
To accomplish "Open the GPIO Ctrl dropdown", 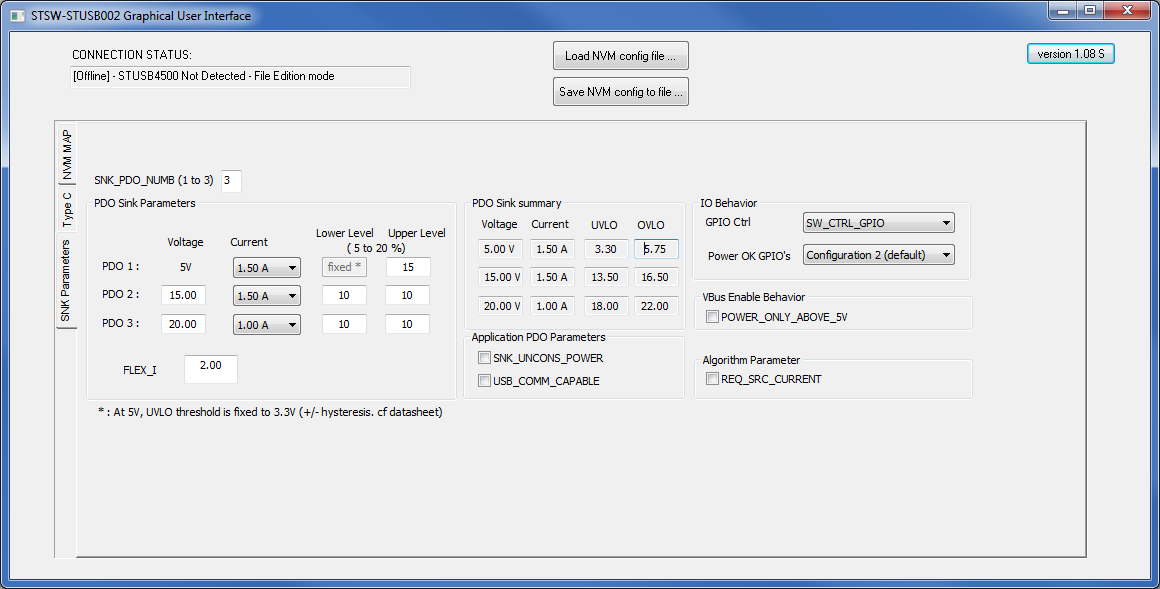I will coord(878,223).
